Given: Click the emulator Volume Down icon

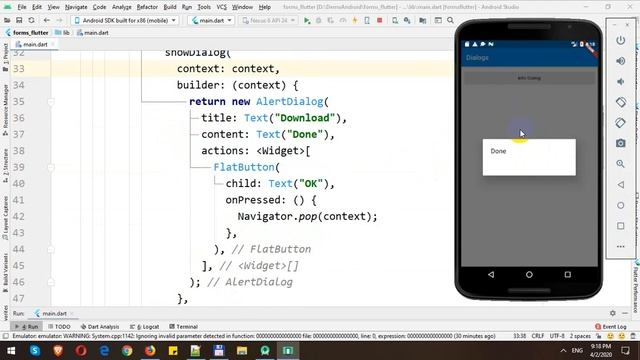Looking at the screenshot, I should pyautogui.click(x=620, y=82).
